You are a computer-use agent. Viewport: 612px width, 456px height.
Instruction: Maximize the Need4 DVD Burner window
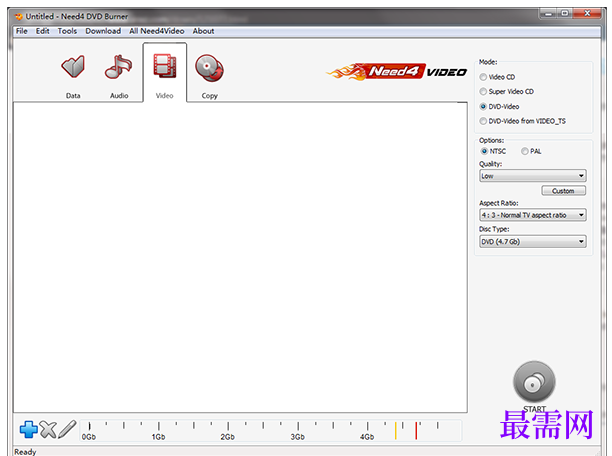pos(565,13)
